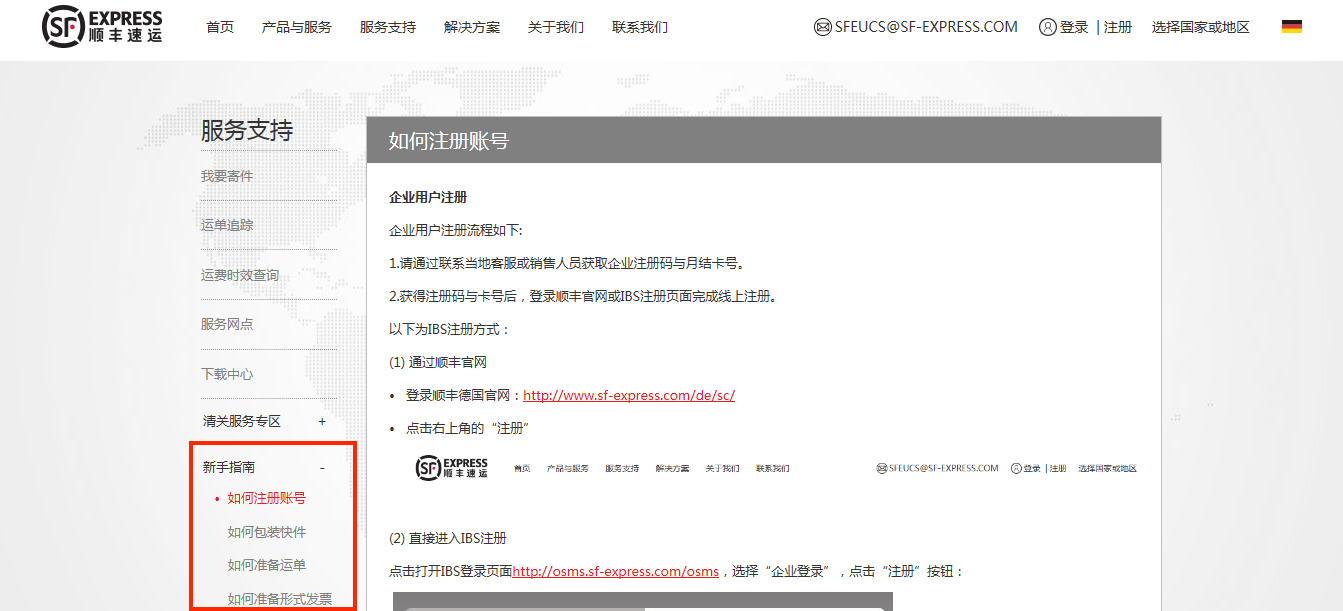Open the 产品与服务 menu
The image size is (1343, 611).
[x=297, y=27]
